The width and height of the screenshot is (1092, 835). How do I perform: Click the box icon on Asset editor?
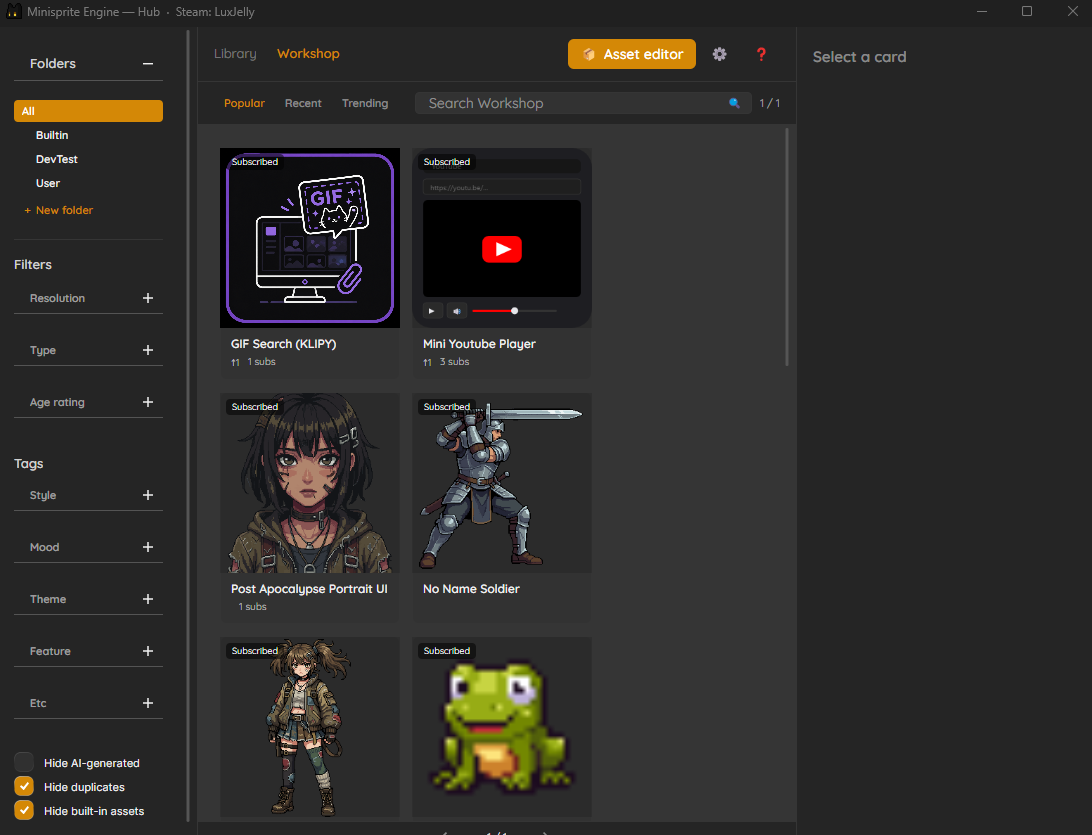[589, 54]
